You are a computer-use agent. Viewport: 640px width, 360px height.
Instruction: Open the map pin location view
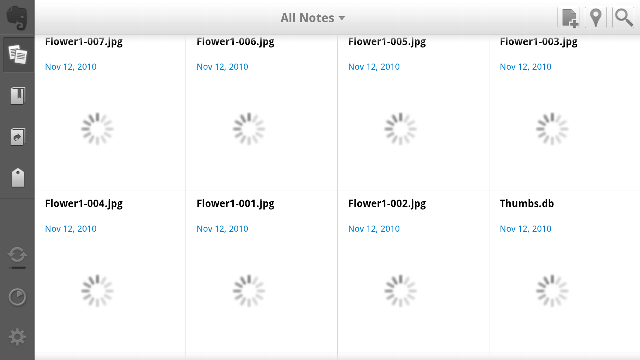596,18
